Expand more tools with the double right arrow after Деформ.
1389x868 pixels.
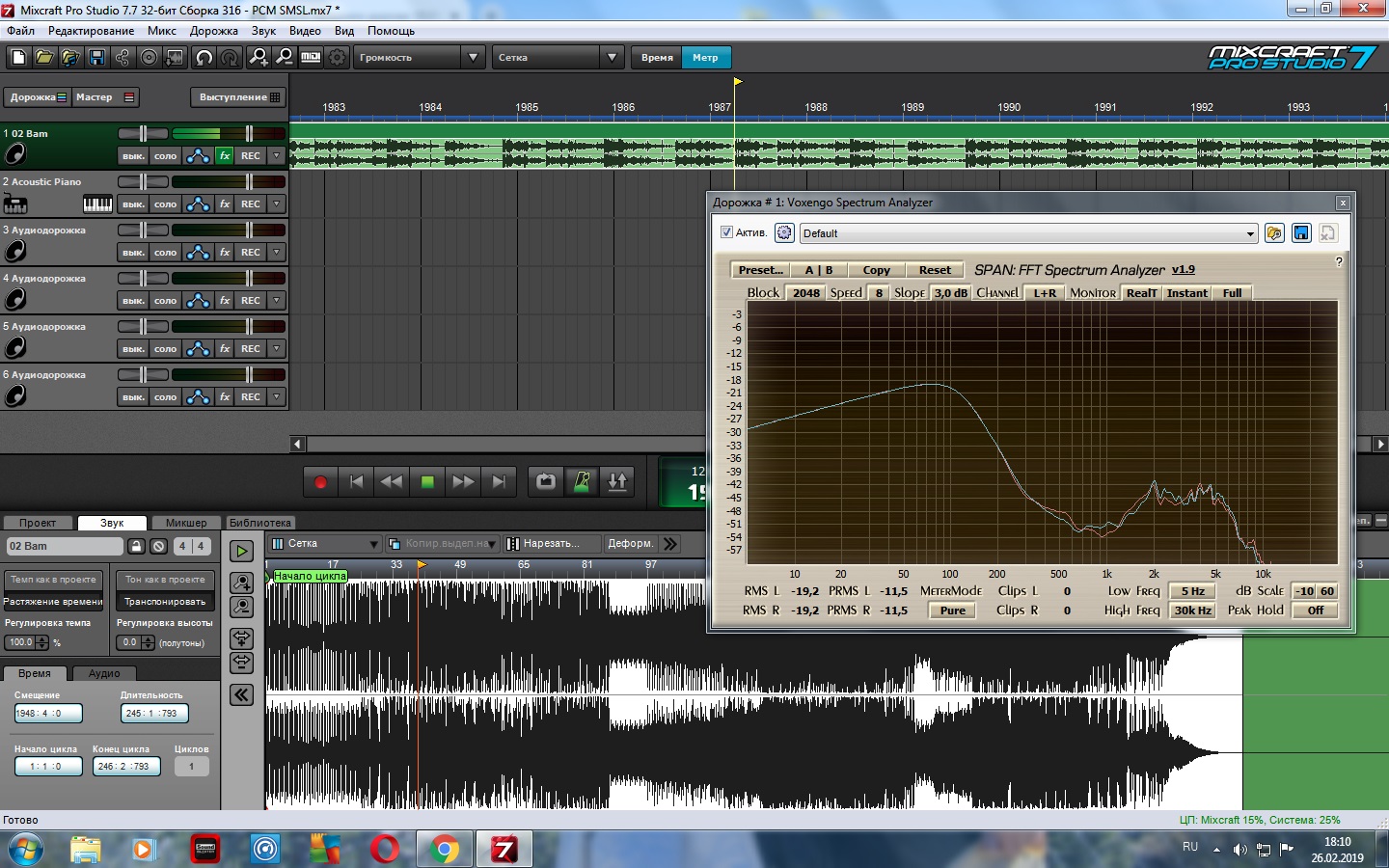670,544
